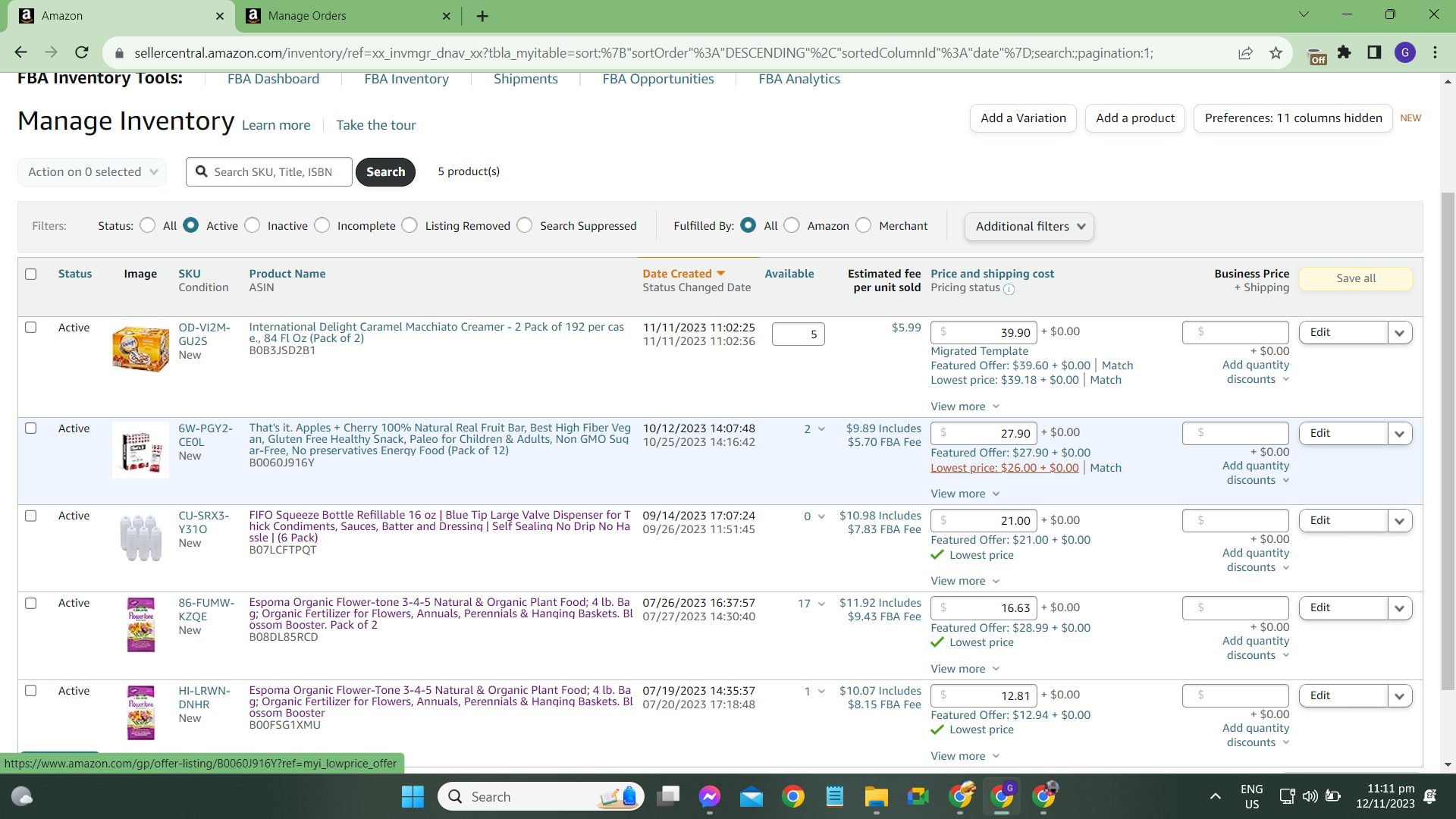Expand Add quantity discounts for the creamer row
Image resolution: width=1456 pixels, height=819 pixels.
(x=1256, y=372)
